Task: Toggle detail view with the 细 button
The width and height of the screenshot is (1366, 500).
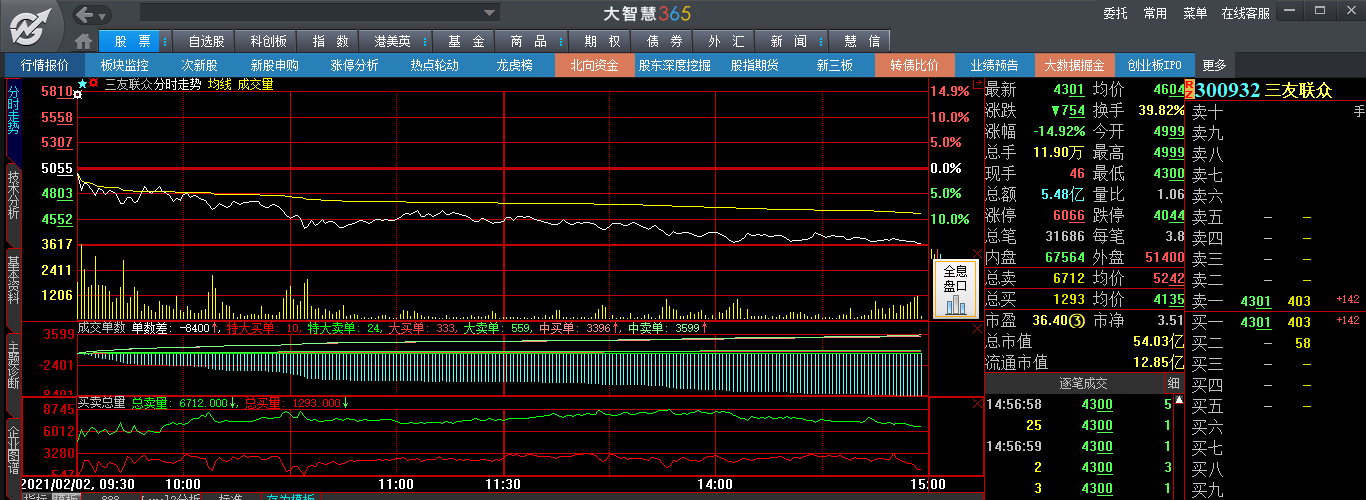Action: tap(1173, 384)
